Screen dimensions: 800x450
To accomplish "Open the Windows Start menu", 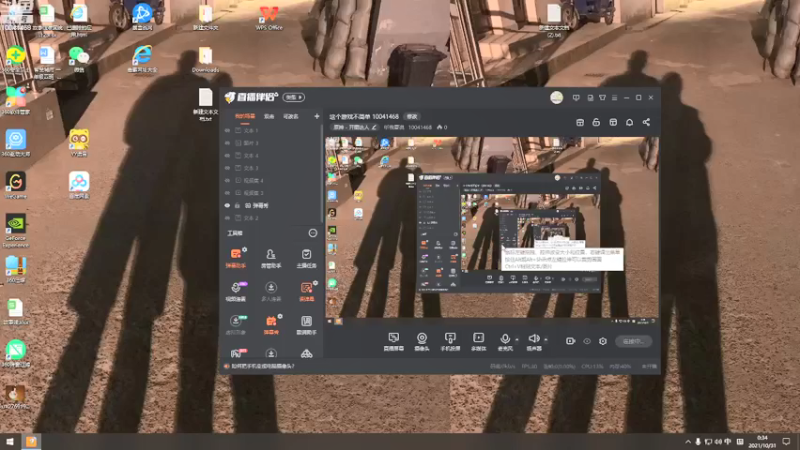I will point(10,441).
